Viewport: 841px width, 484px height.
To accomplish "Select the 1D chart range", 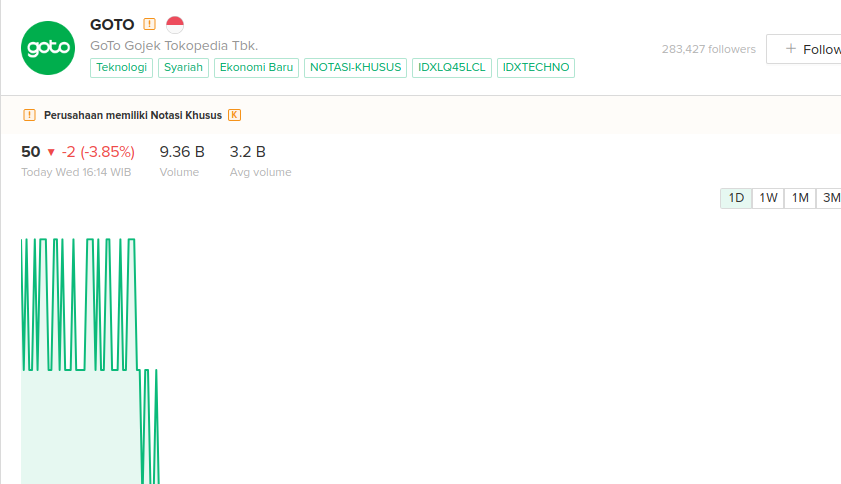I will click(736, 198).
